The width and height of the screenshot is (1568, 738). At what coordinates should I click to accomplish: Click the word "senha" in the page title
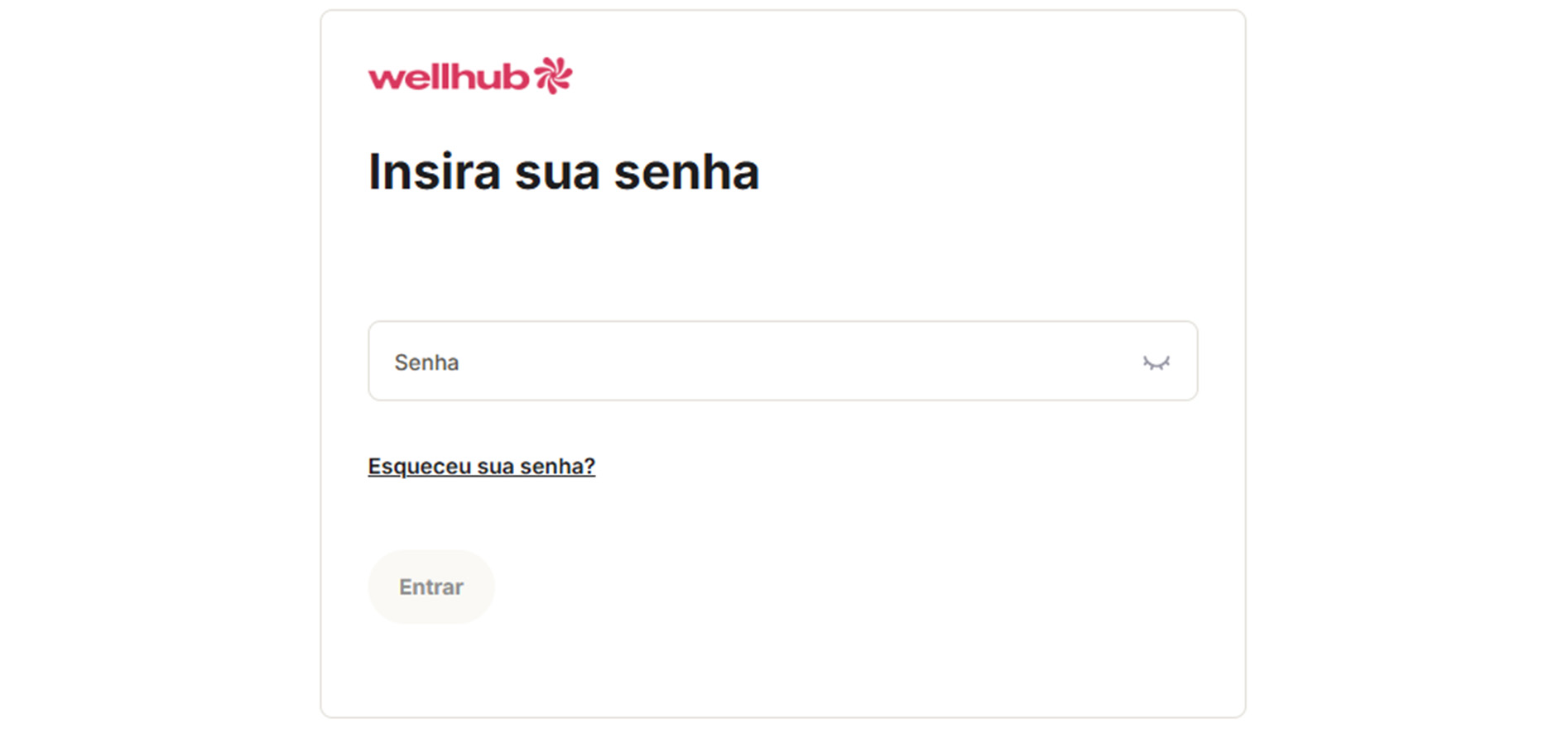686,172
